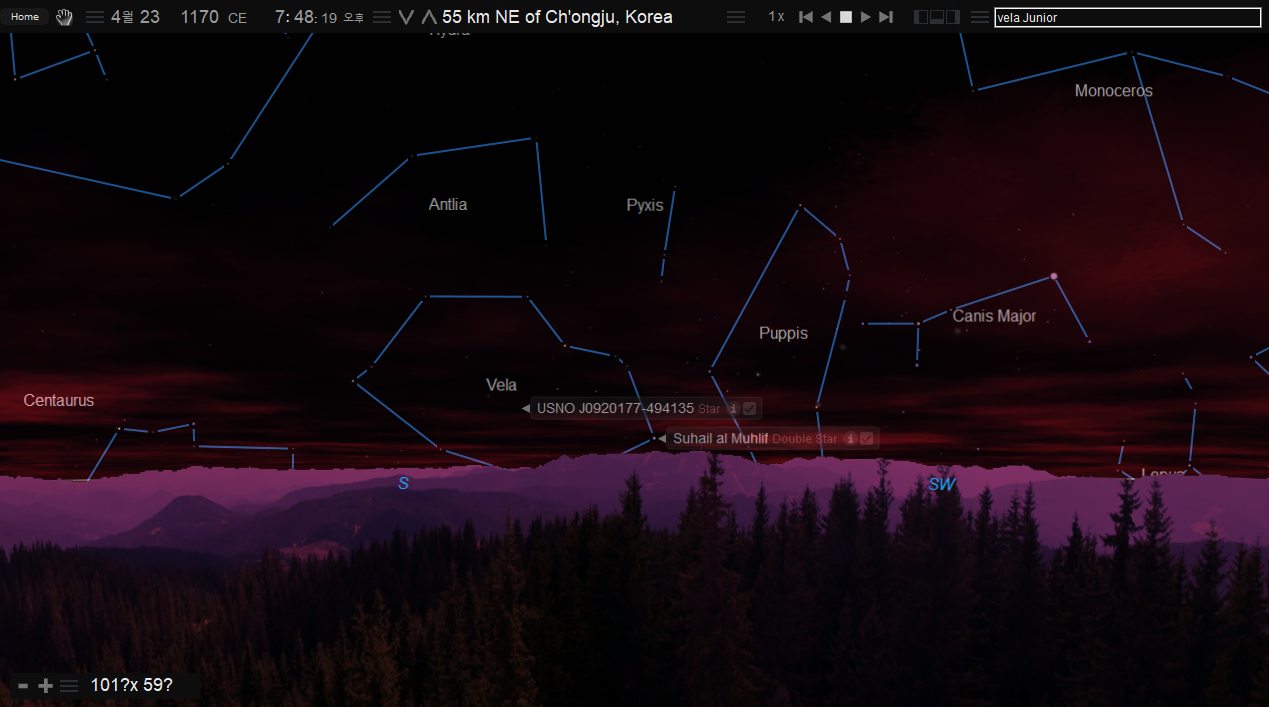Click the Antlia constellation label
This screenshot has width=1269, height=707.
[448, 204]
